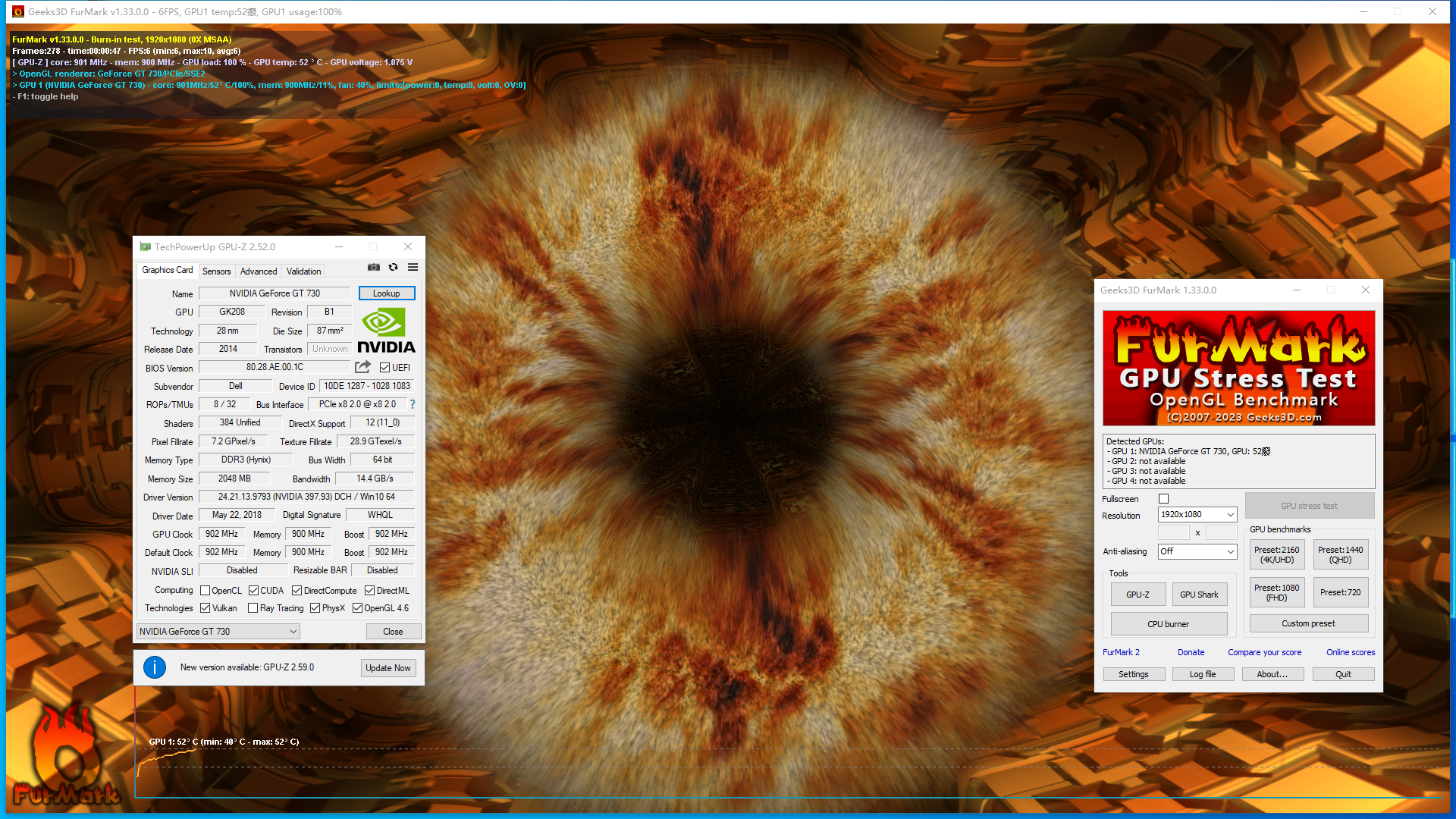Minimize the GPU-Z window
Screen dimensions: 1456x819
pyautogui.click(x=339, y=246)
